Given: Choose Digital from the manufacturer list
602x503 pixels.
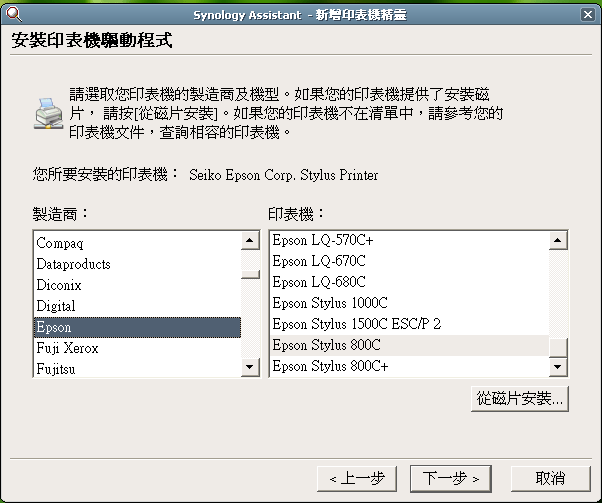Looking at the screenshot, I should click(x=137, y=306).
